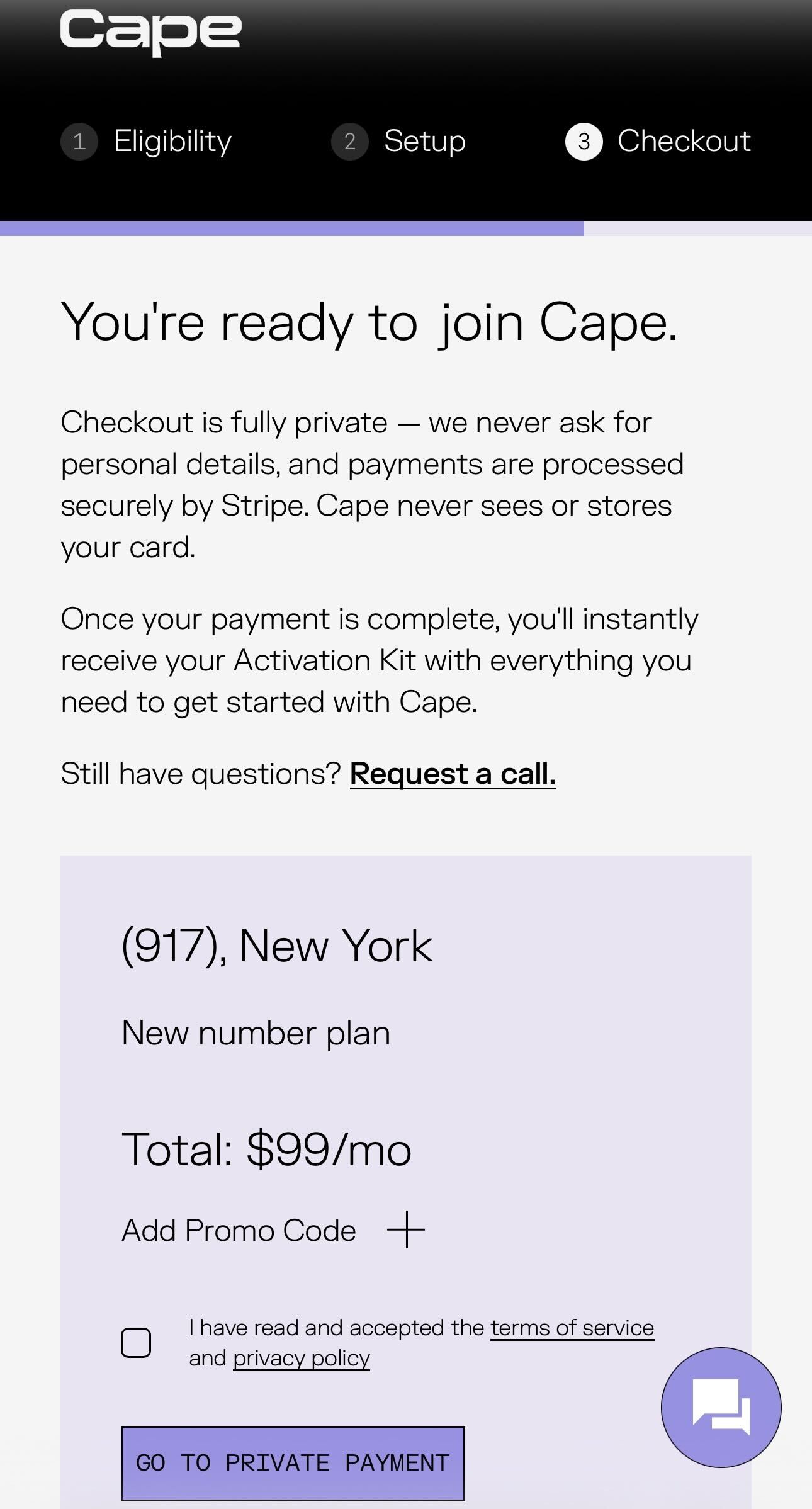The image size is (812, 1509).
Task: Click Go To Private Payment button
Action: coord(293,1463)
